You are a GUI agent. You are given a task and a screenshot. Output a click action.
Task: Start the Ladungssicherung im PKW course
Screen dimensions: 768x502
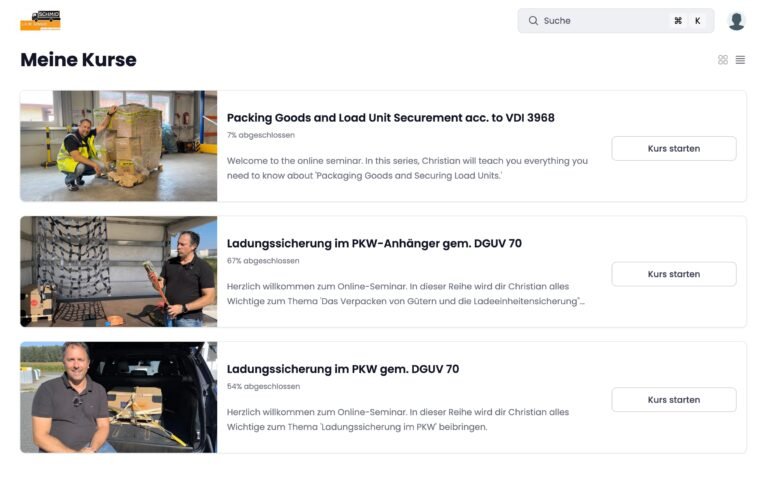673,400
